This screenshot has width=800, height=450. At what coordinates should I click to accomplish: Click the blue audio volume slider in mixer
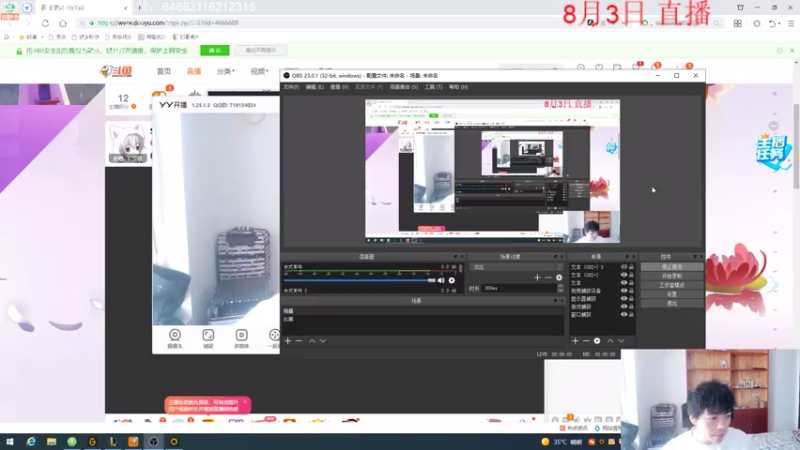click(x=359, y=280)
